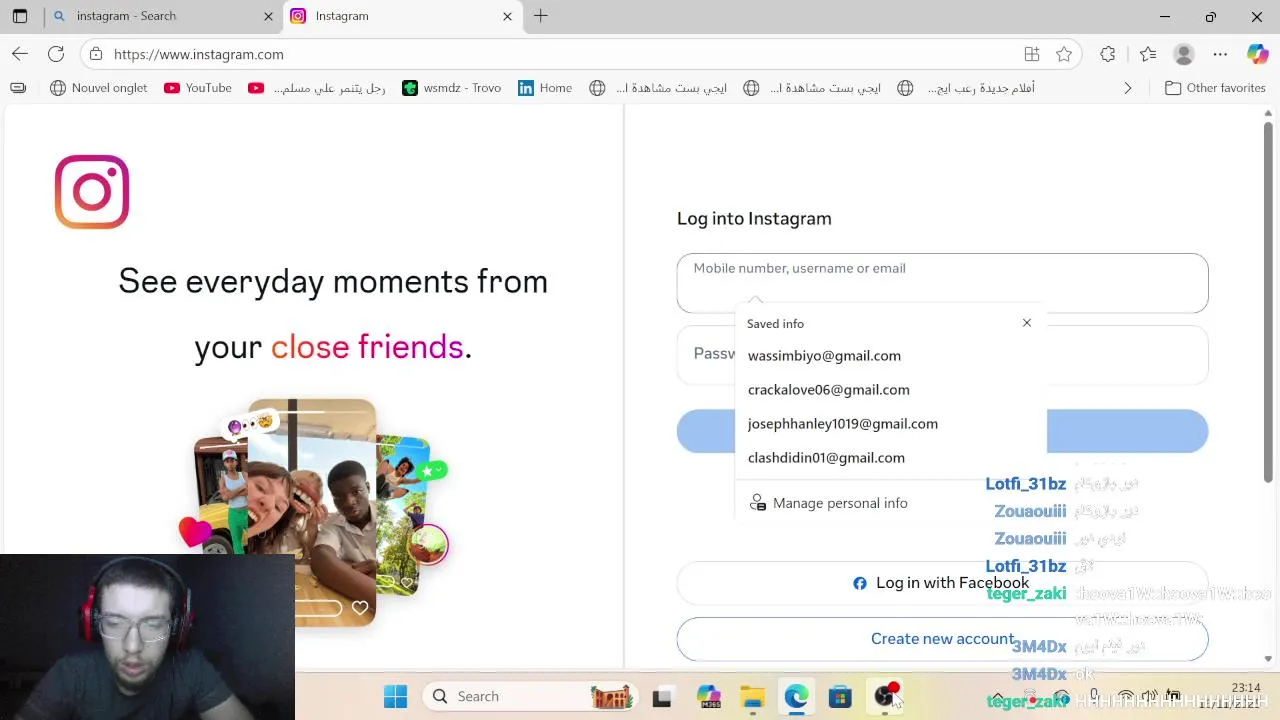Screen dimensions: 1280x720
Task: Open the LinkedIn Home bookmark
Action: click(x=545, y=88)
